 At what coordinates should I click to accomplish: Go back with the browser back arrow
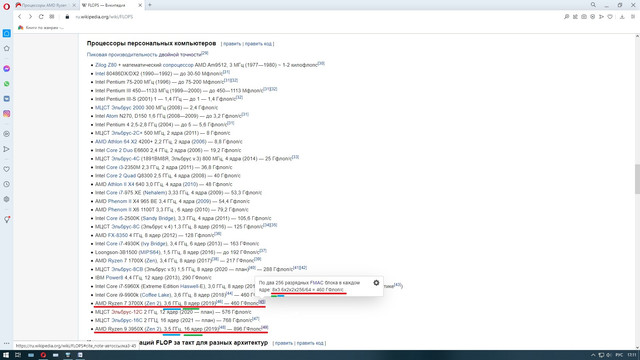(x=20, y=17)
